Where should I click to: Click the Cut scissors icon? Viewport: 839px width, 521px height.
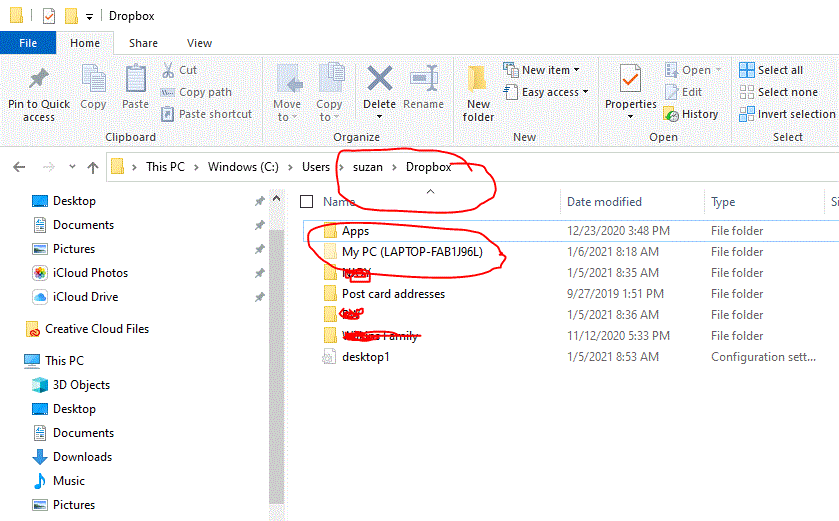pos(168,70)
